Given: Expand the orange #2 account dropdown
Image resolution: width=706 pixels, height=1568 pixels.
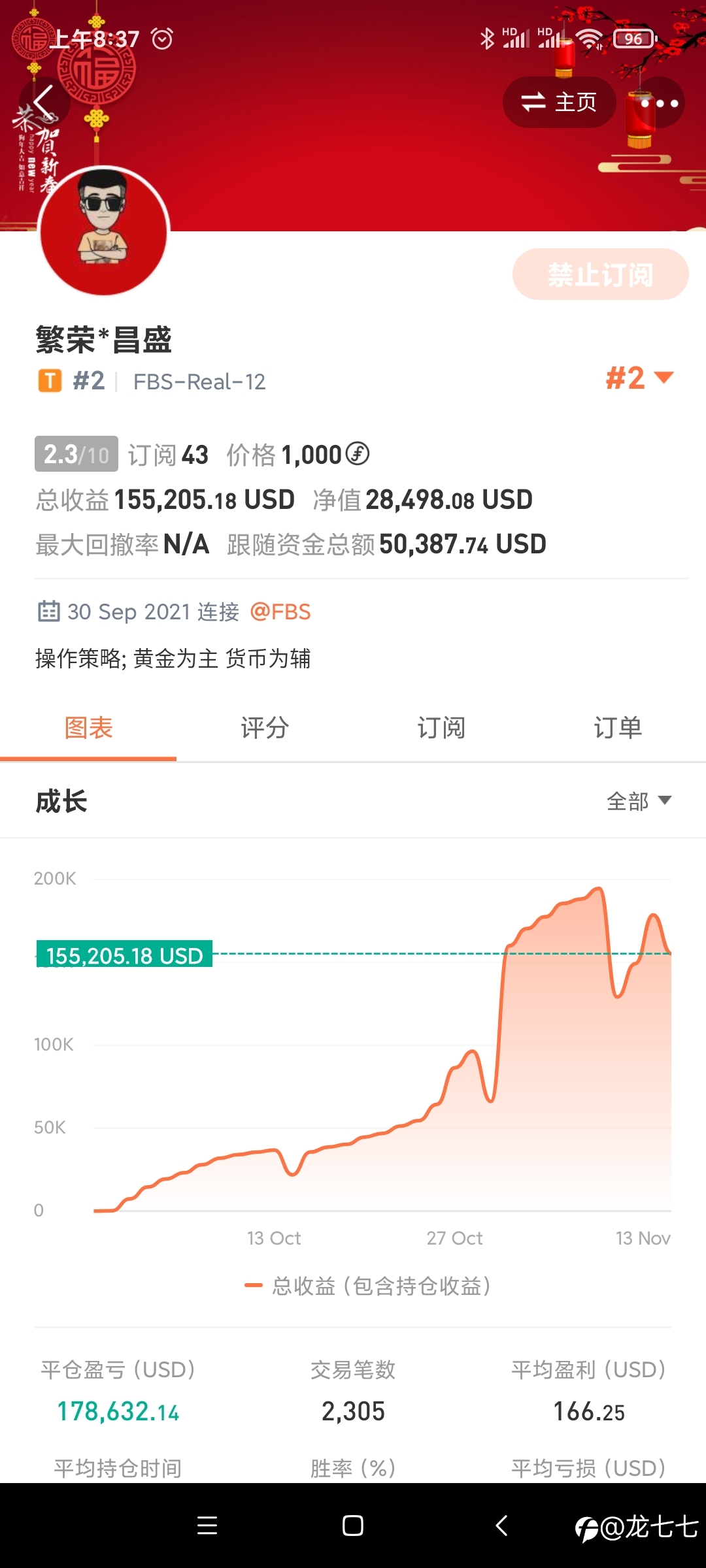Looking at the screenshot, I should 639,378.
